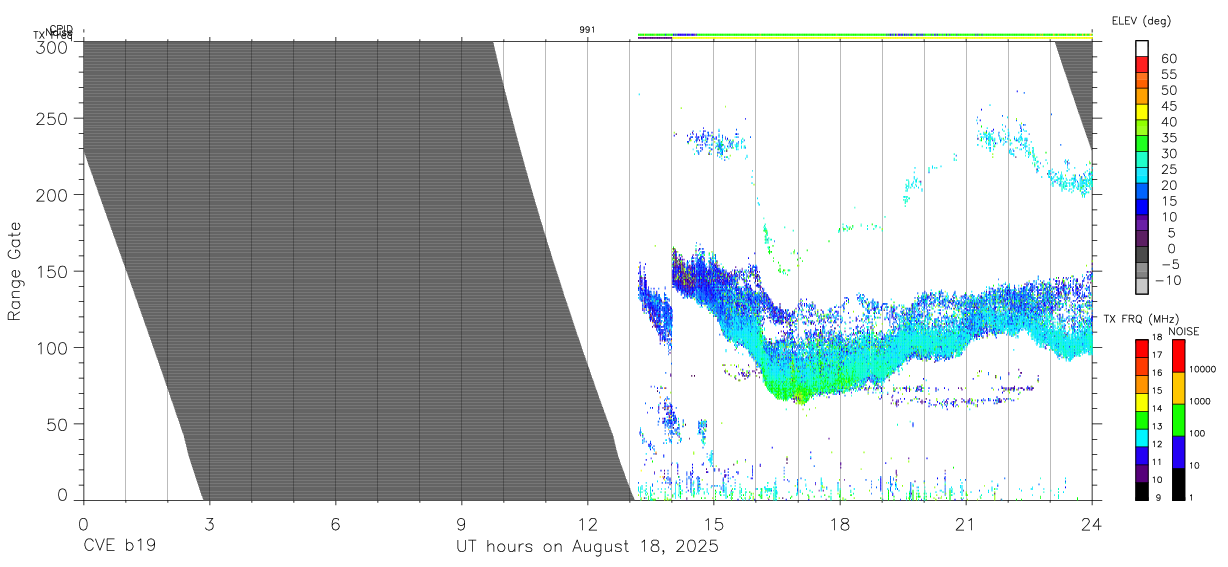1228x567 pixels.
Task: Click the "1000" label on the NOISE scale
Action: (x=1200, y=401)
